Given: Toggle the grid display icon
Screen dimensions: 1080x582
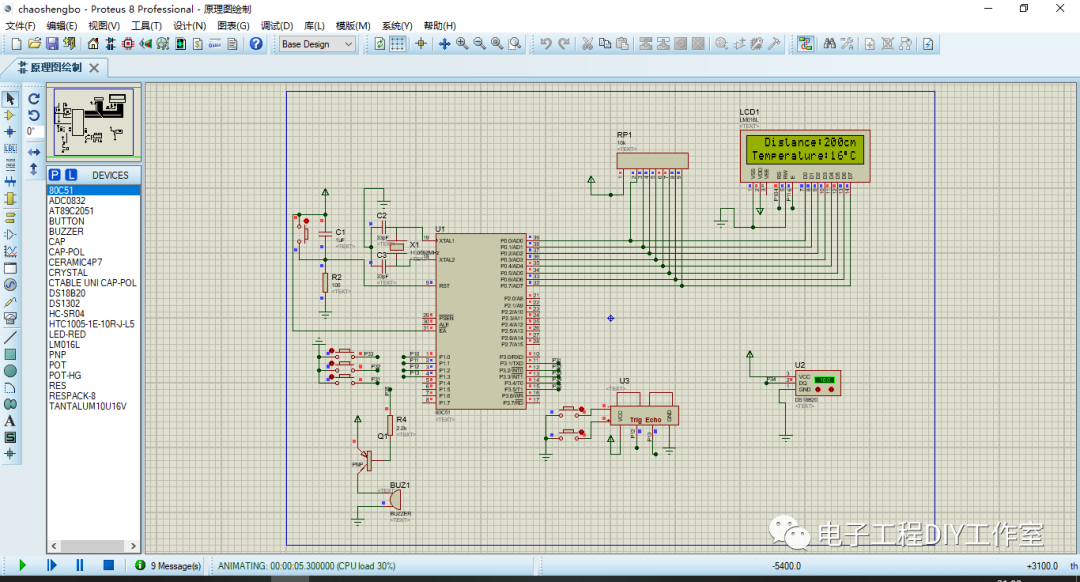Looking at the screenshot, I should click(x=398, y=44).
